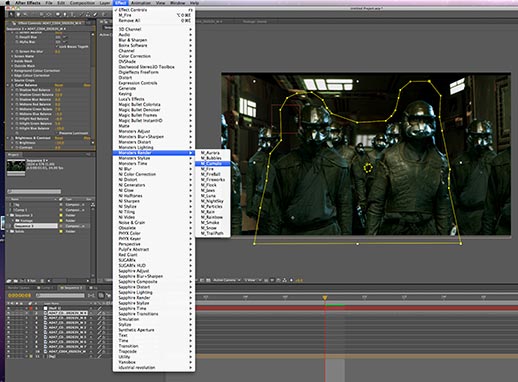Expand the Outside Mask group

(12, 66)
